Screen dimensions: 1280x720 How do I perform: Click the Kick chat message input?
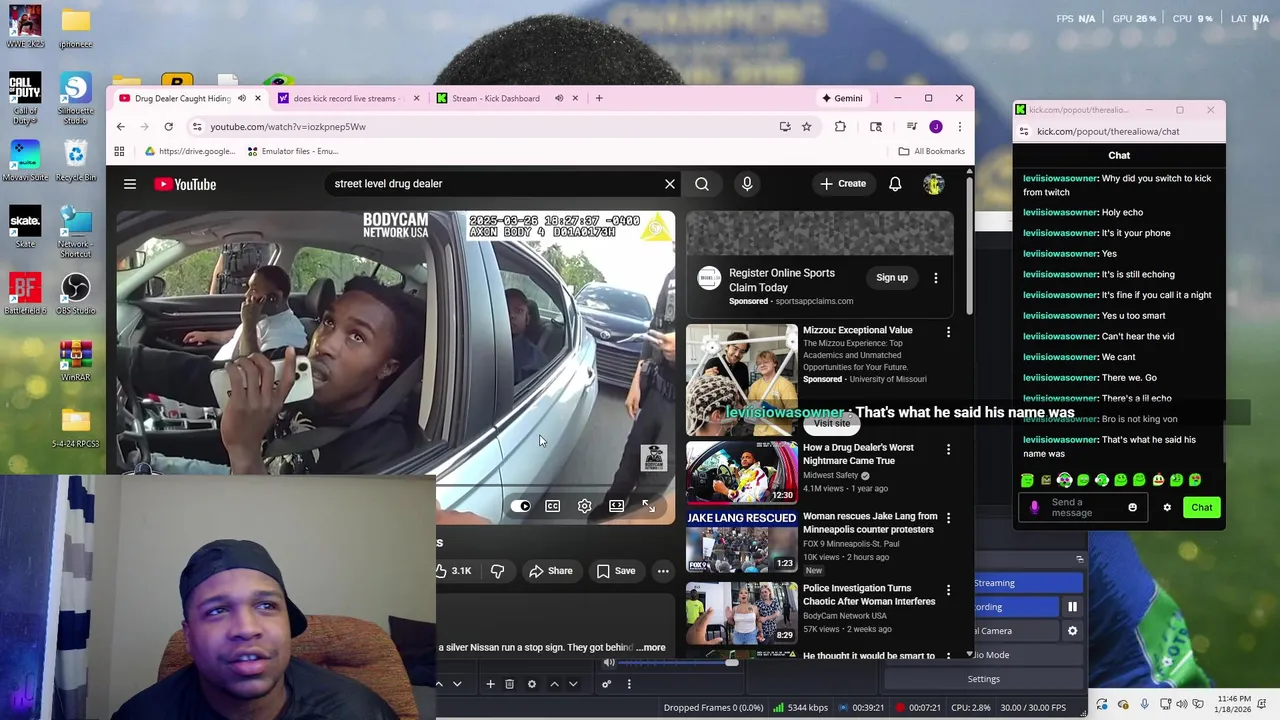coord(1082,507)
